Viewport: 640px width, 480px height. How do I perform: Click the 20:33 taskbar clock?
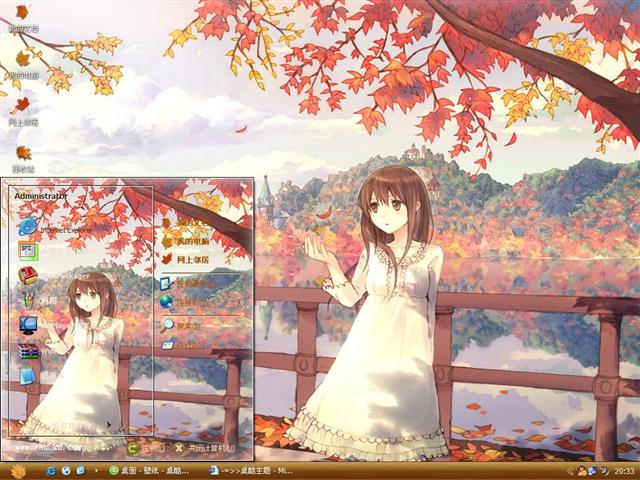(624, 471)
